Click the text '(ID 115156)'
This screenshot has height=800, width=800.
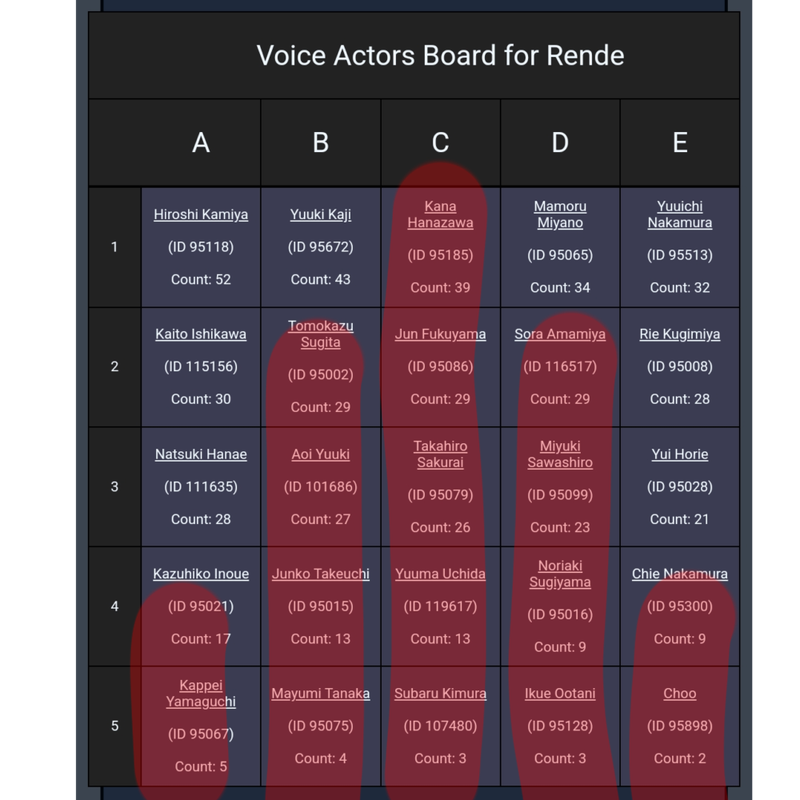coord(201,367)
